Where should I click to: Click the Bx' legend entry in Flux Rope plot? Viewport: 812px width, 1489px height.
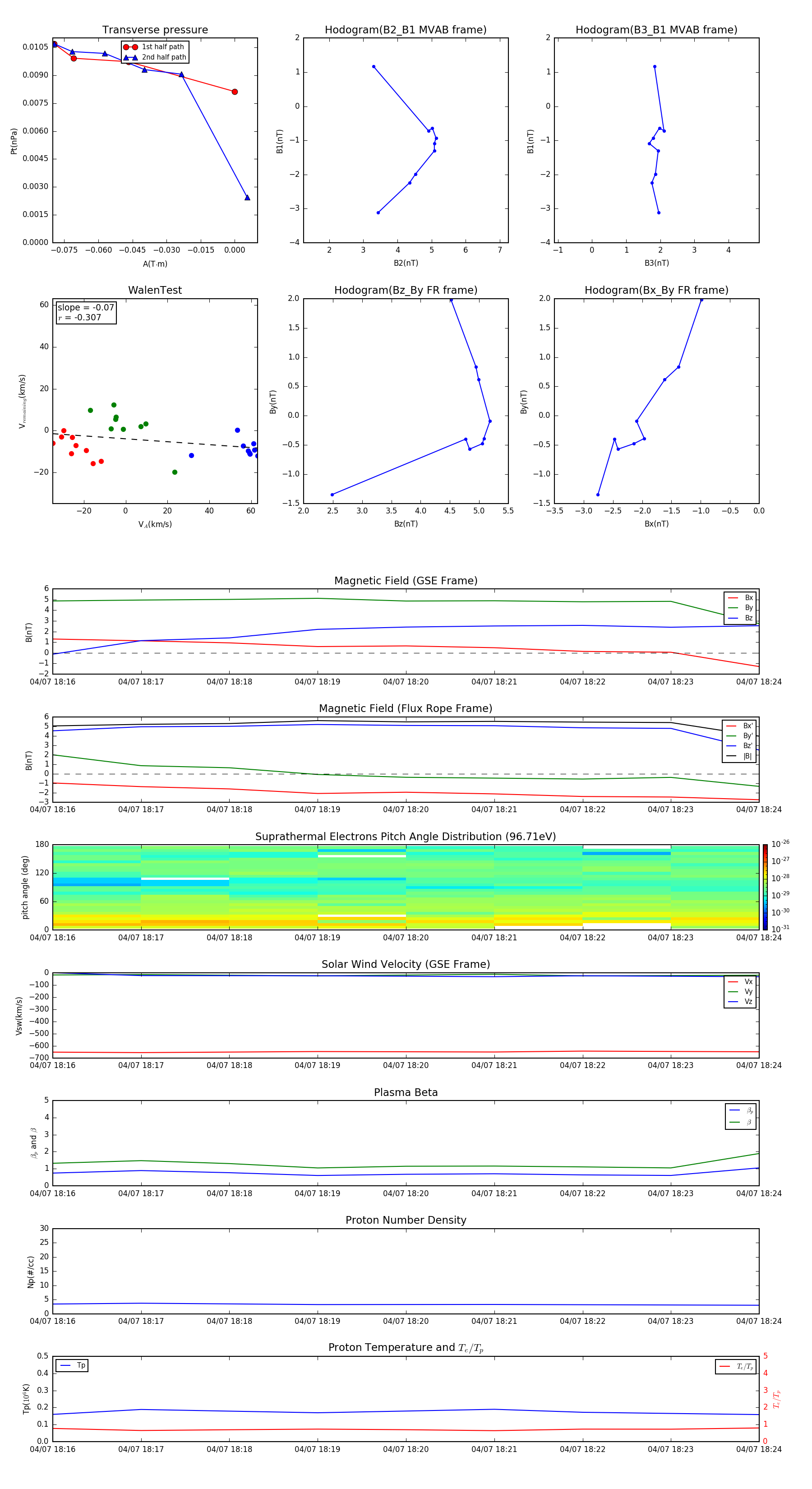click(739, 726)
